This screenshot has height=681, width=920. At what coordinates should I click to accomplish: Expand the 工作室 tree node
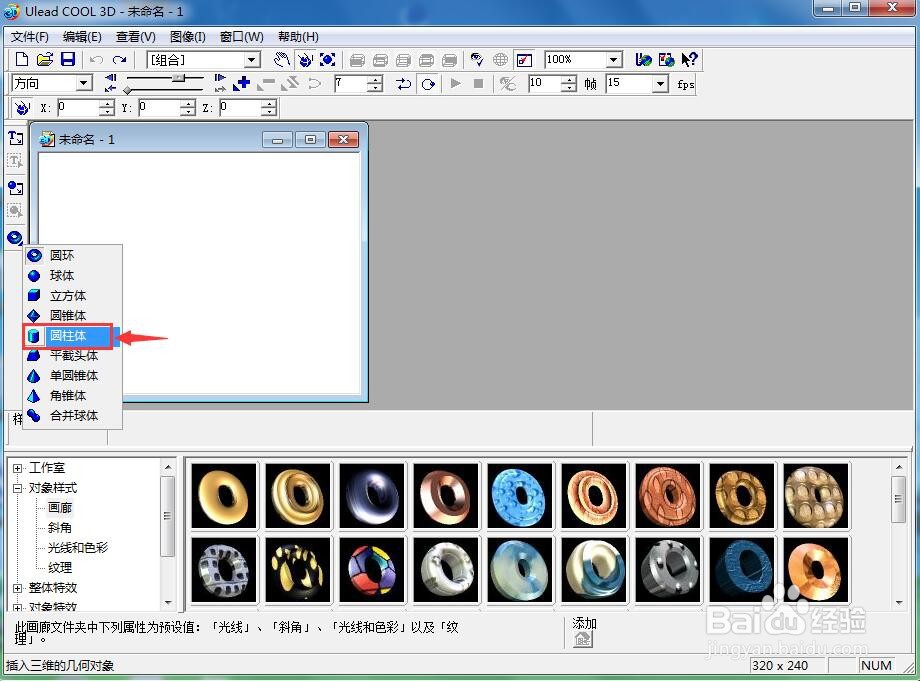18,468
